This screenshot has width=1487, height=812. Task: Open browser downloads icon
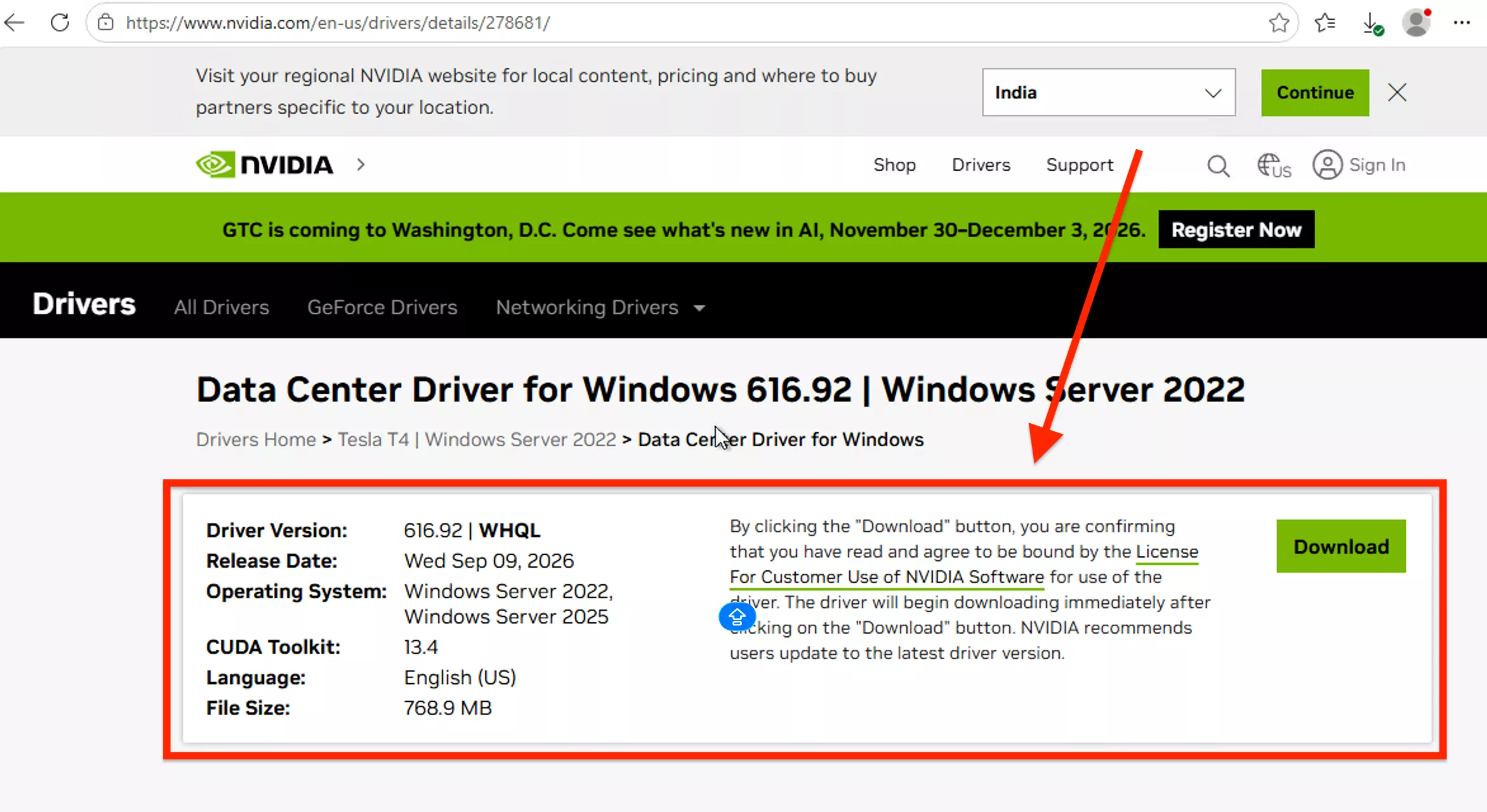[x=1372, y=23]
